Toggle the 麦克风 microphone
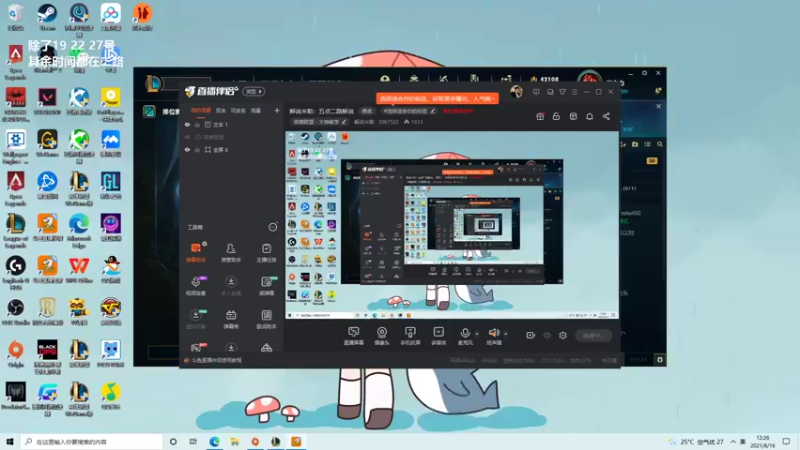 click(x=465, y=336)
